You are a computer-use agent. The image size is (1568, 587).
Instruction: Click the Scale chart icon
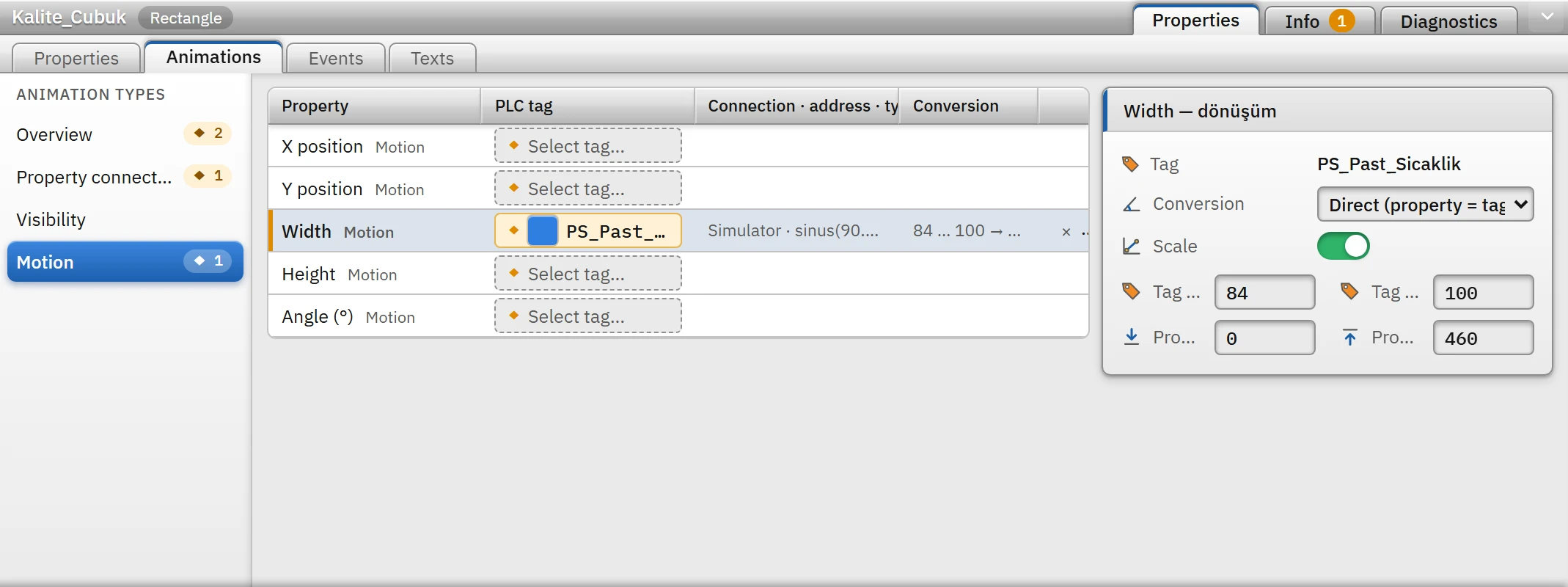1132,247
